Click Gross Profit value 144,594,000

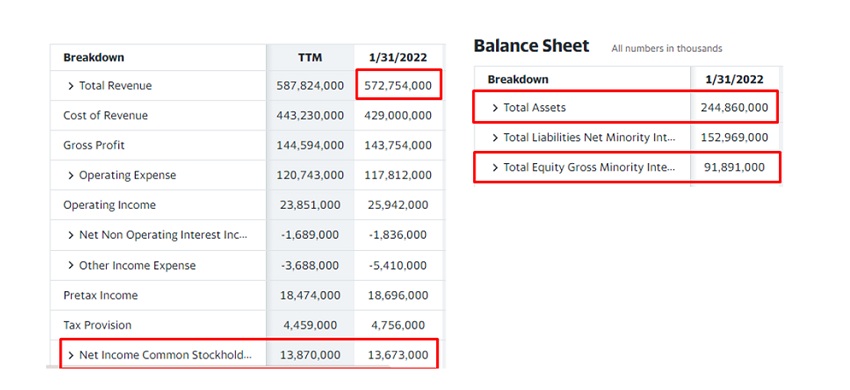coord(310,145)
